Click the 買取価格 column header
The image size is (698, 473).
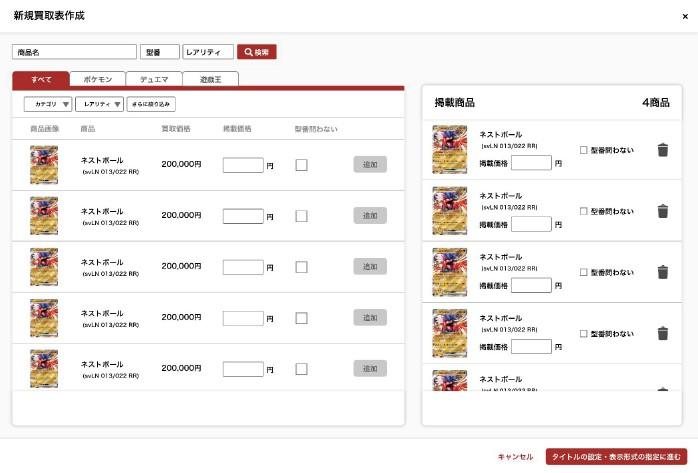[x=176, y=129]
